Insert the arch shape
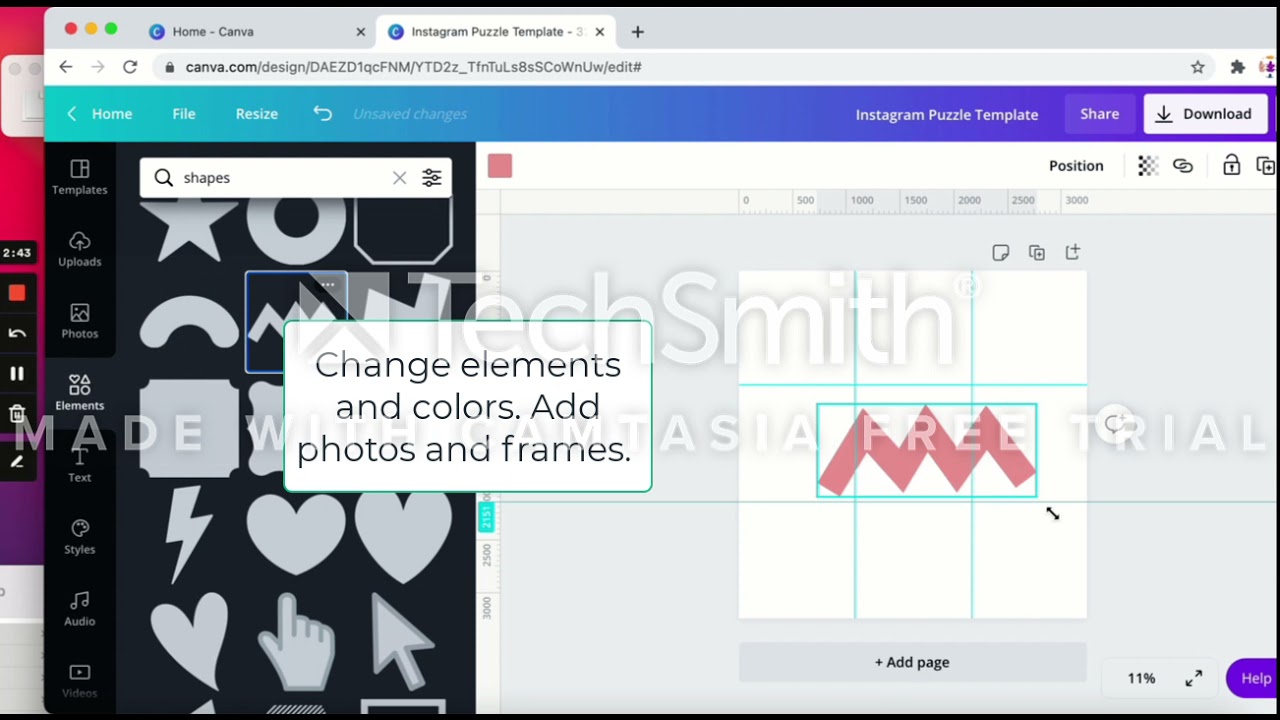1280x720 pixels. pyautogui.click(x=189, y=322)
